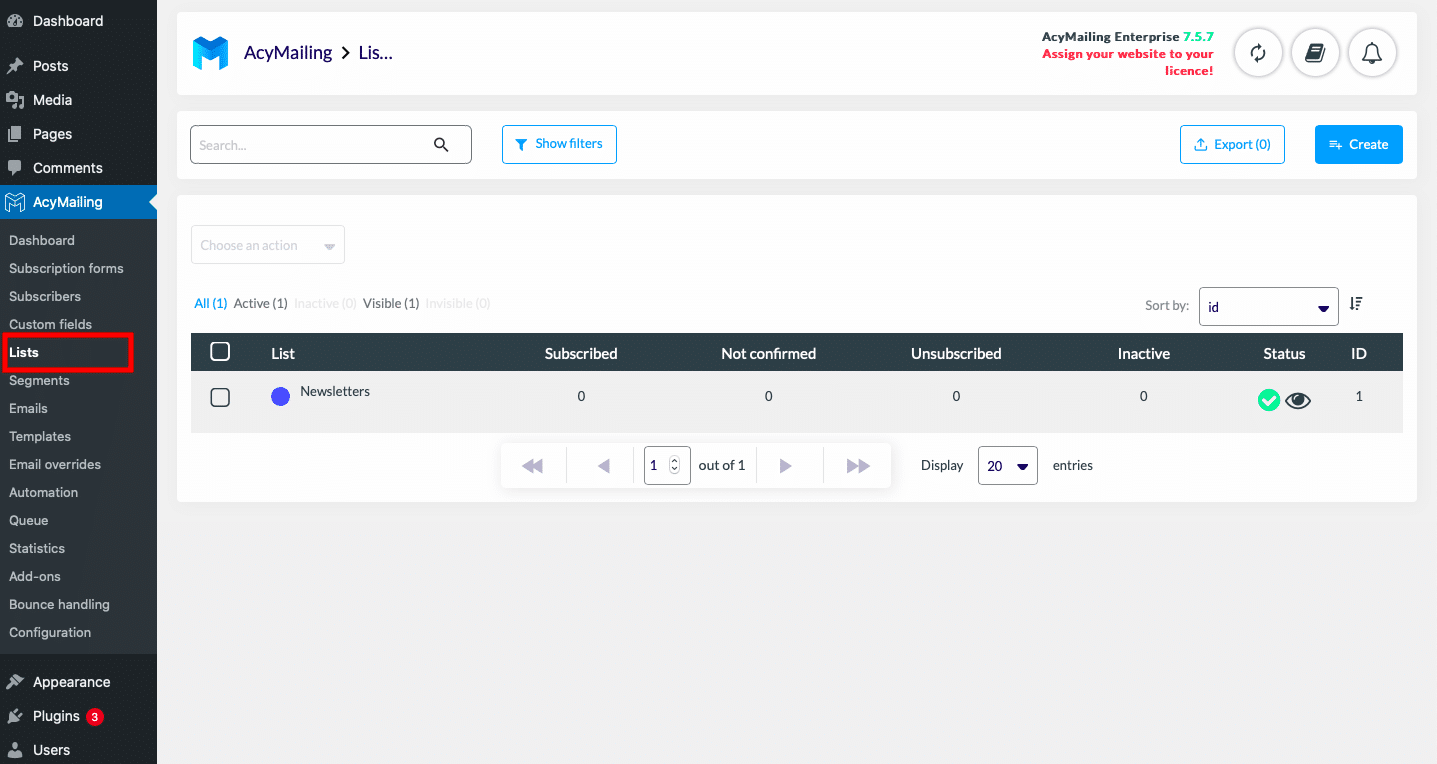
Task: Click the Unsubscribed column header
Action: (x=956, y=353)
